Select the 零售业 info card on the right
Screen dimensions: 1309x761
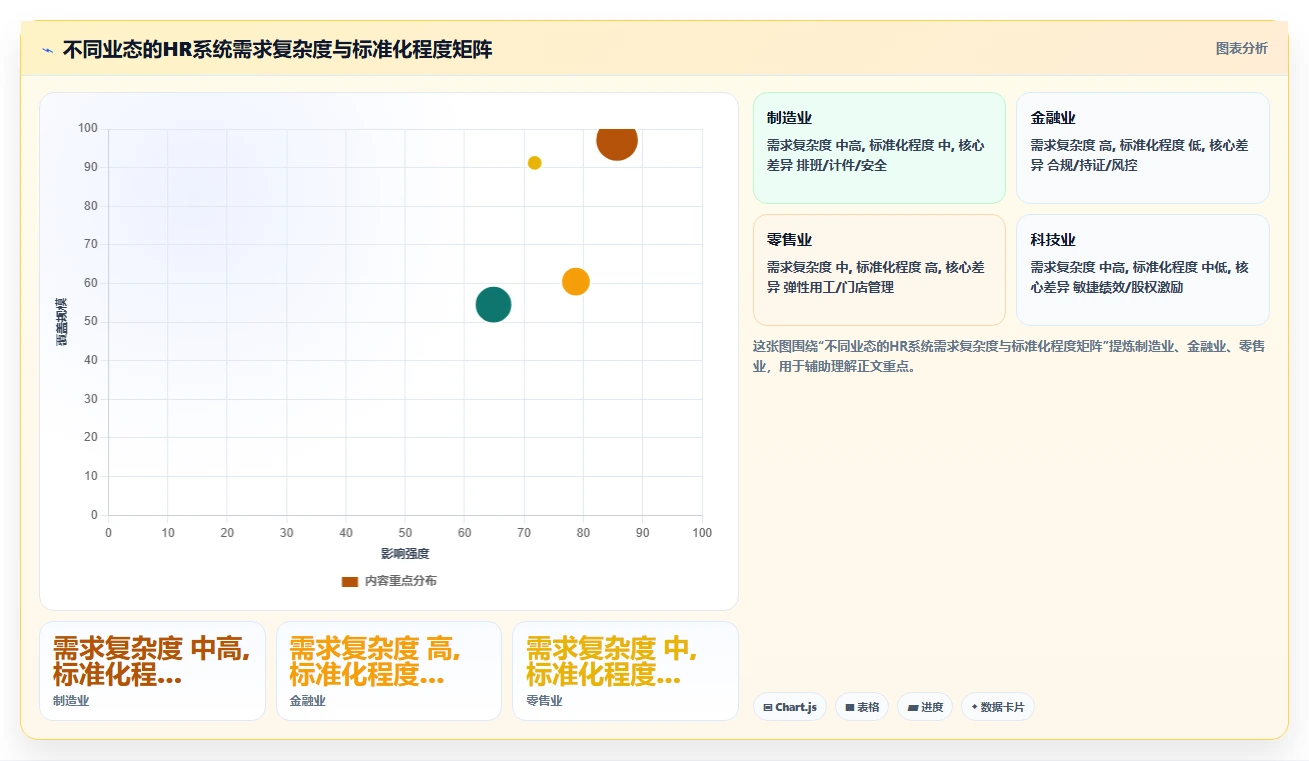click(879, 270)
